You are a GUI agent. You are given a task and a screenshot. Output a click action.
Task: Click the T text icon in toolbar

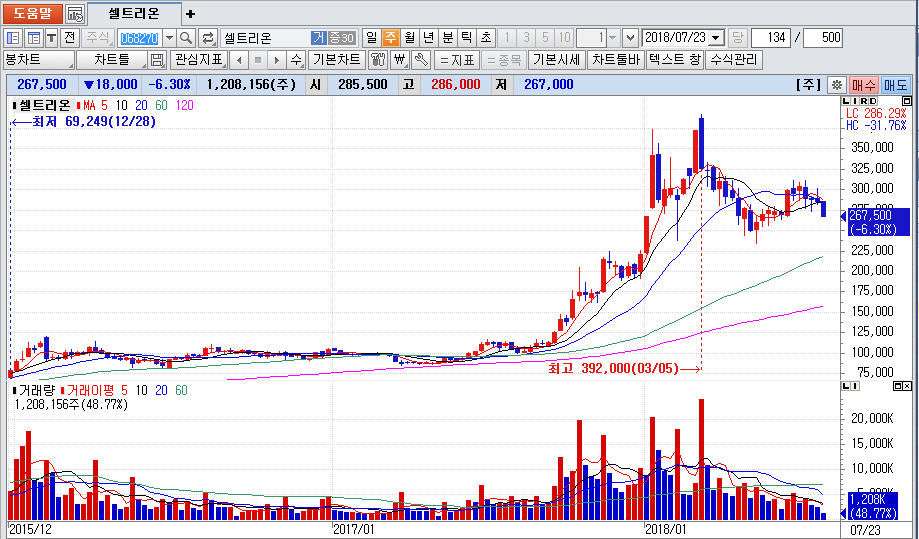pos(51,38)
